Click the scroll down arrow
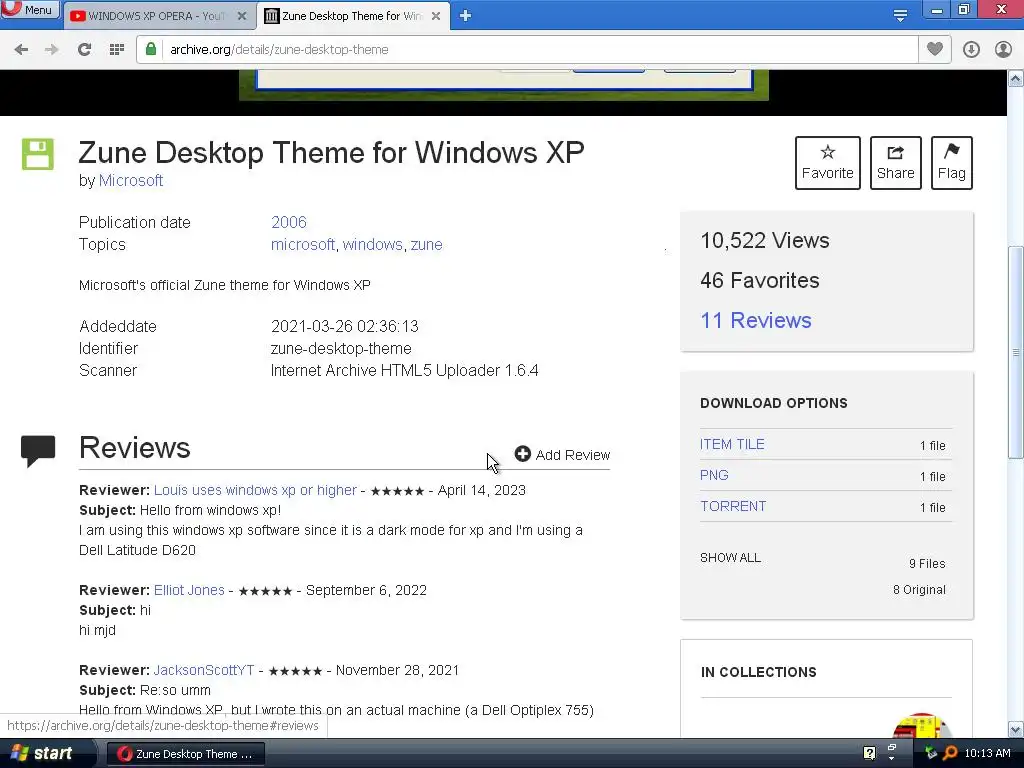 point(1016,730)
